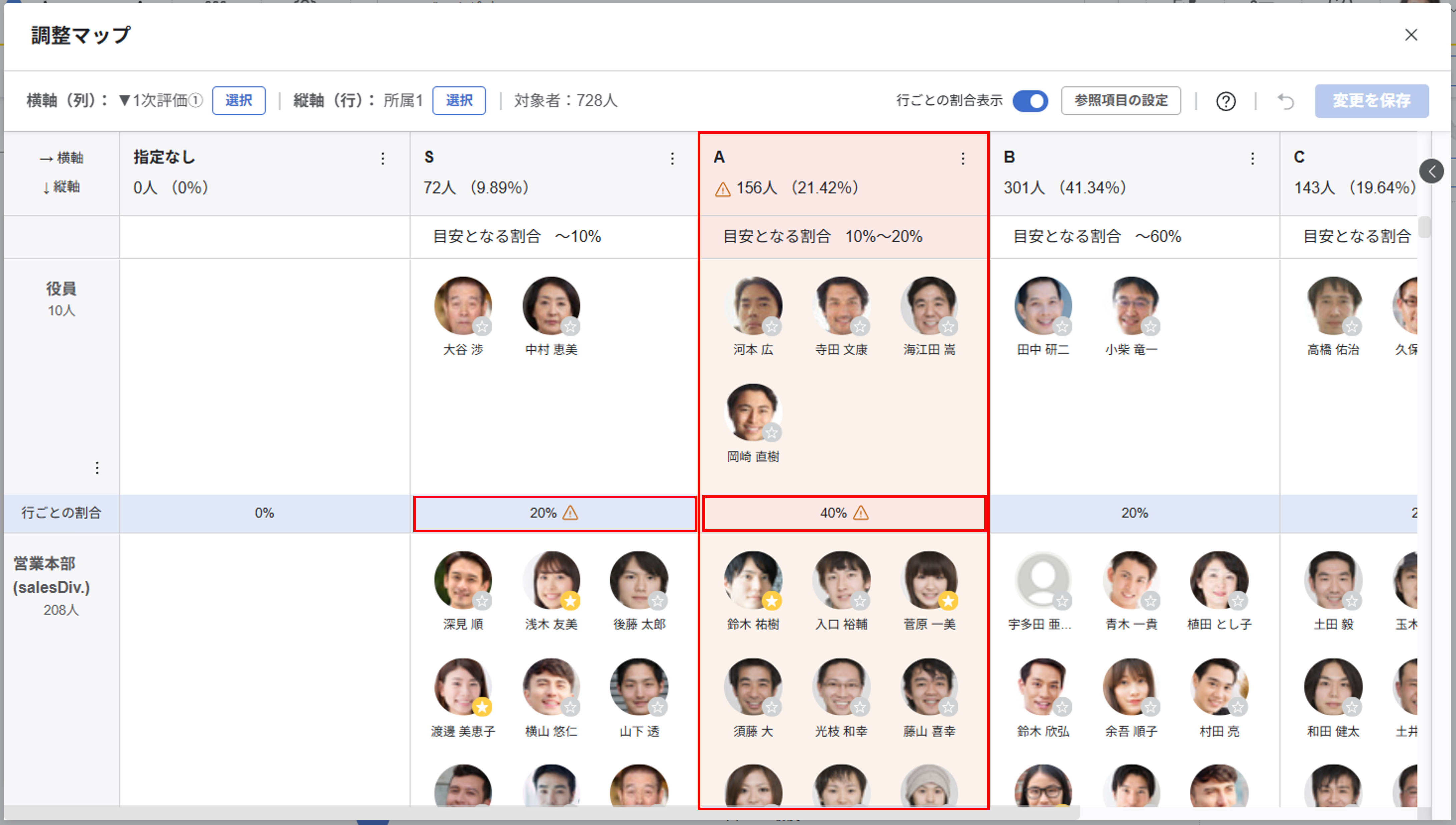
Task: Click the vertical scrollbar thumb
Action: pyautogui.click(x=1424, y=227)
